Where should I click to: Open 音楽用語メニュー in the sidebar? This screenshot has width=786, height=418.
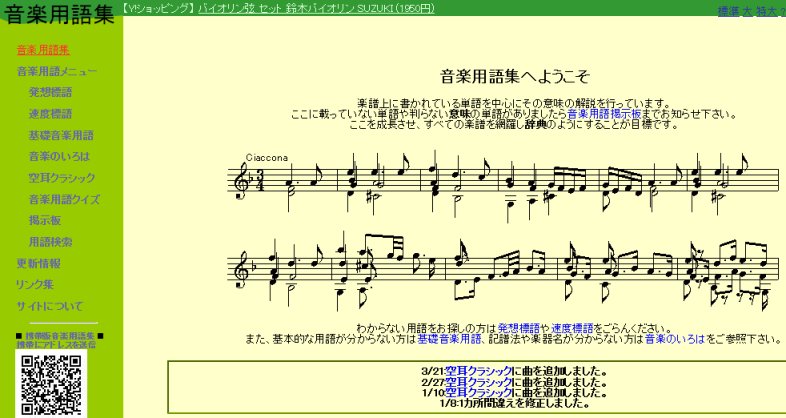tap(57, 72)
